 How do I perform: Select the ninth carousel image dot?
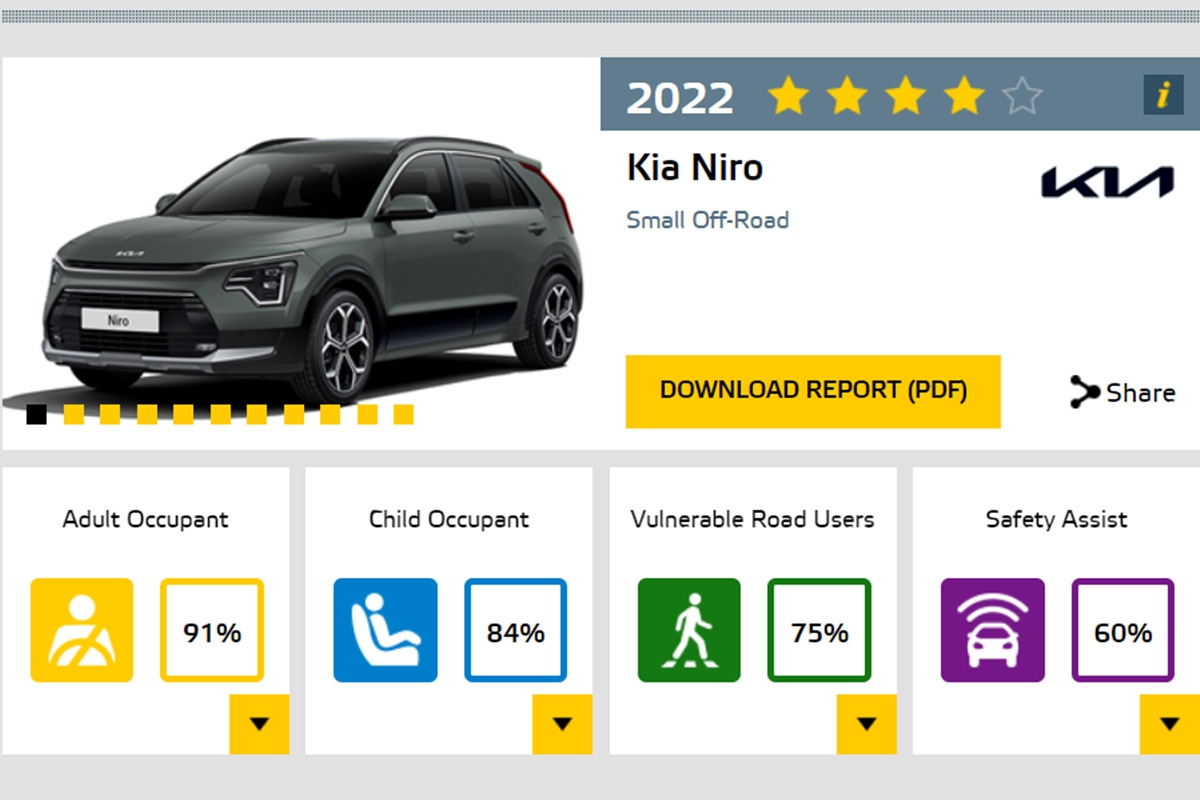[330, 414]
